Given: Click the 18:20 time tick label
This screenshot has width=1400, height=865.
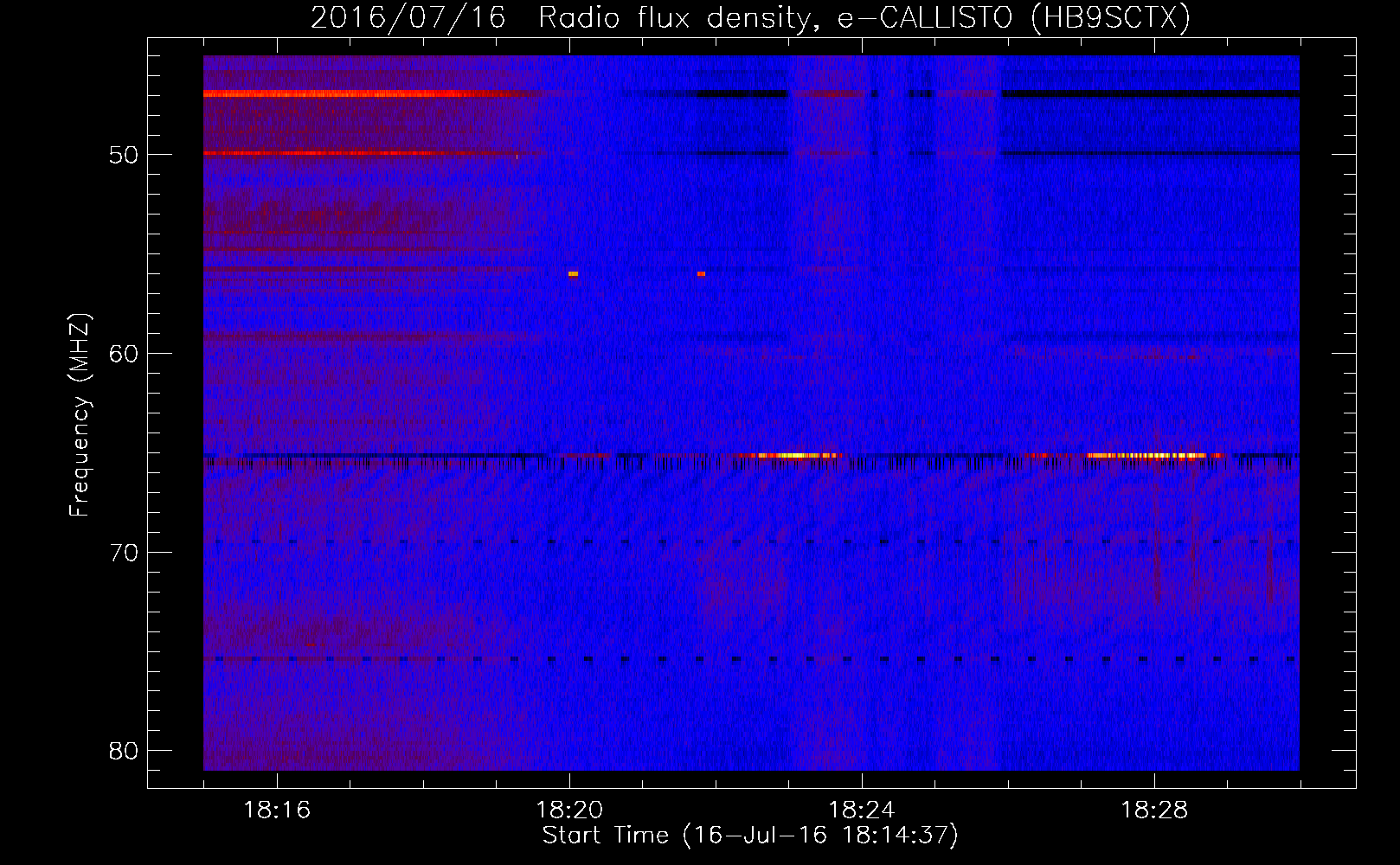Looking at the screenshot, I should coord(569,811).
